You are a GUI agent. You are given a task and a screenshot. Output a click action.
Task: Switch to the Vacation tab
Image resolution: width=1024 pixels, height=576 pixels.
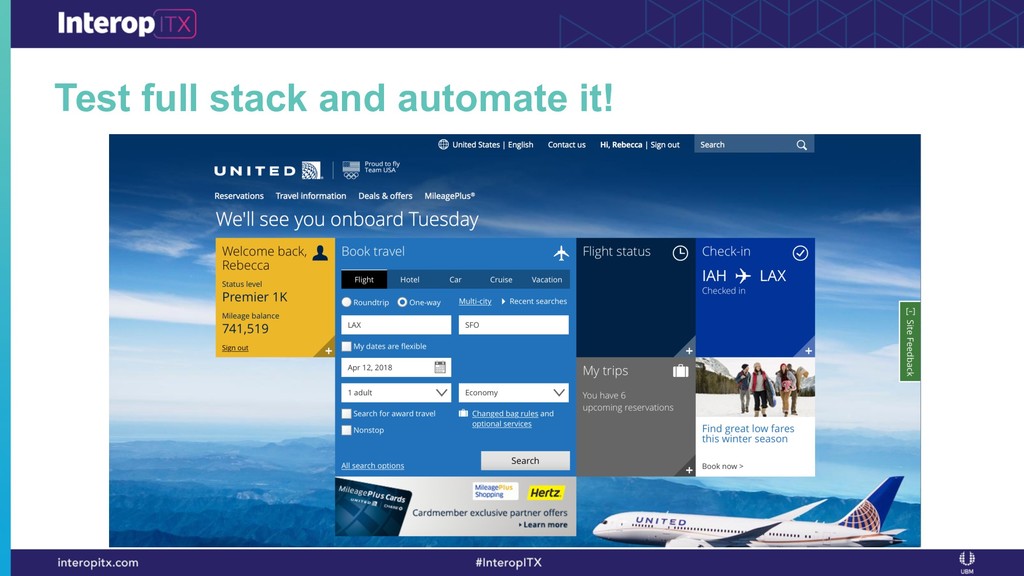click(x=547, y=280)
